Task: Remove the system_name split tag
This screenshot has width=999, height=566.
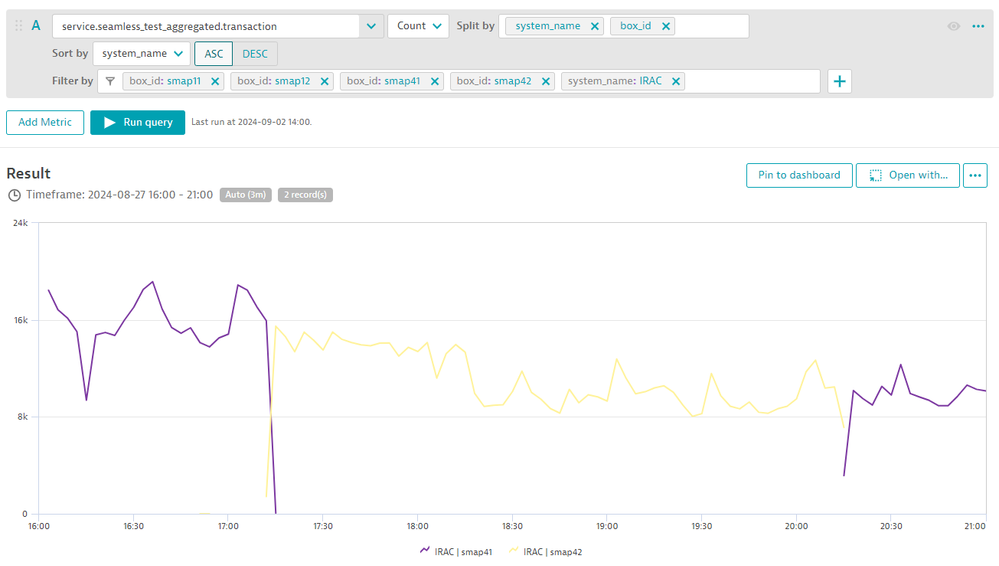Action: (x=595, y=26)
